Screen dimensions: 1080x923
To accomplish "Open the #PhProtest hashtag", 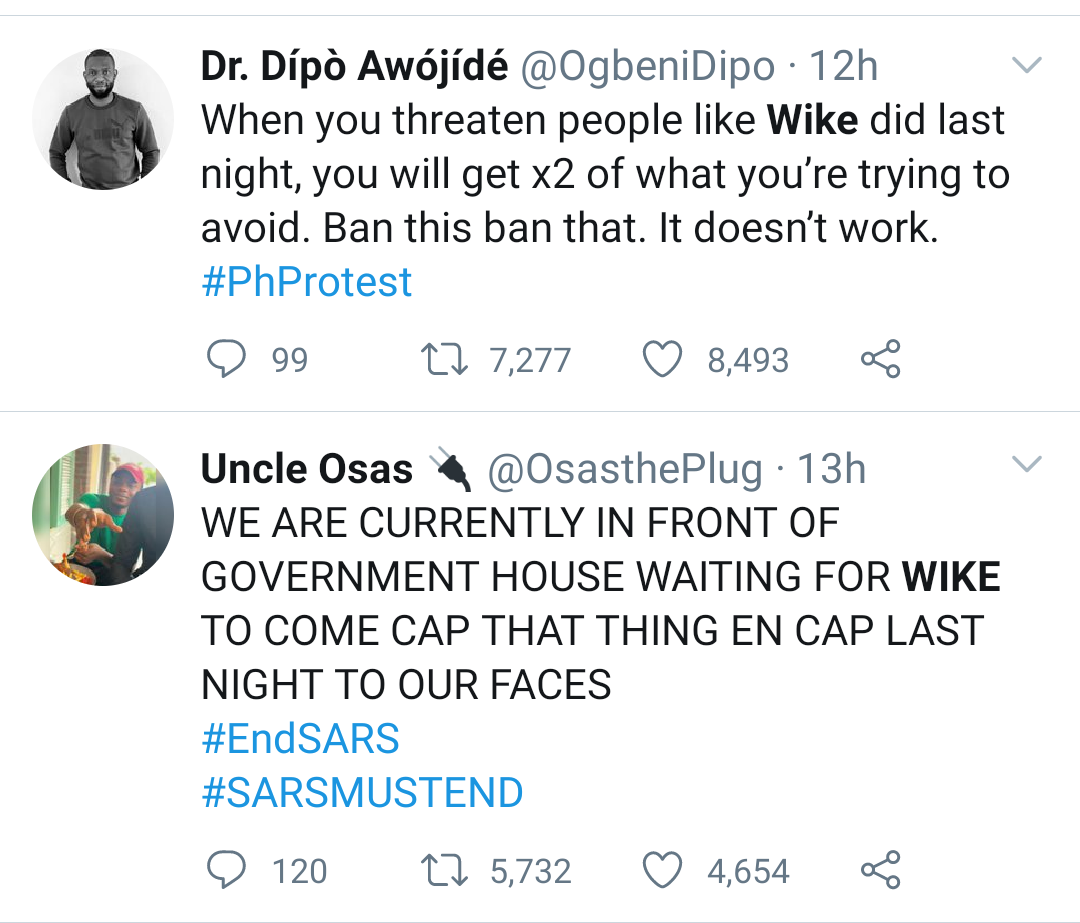I will (306, 282).
